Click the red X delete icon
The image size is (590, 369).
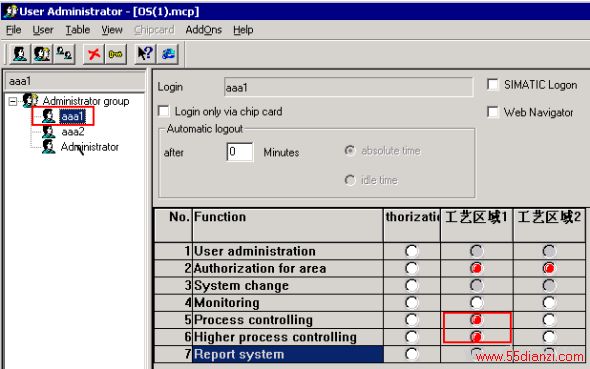(x=94, y=54)
